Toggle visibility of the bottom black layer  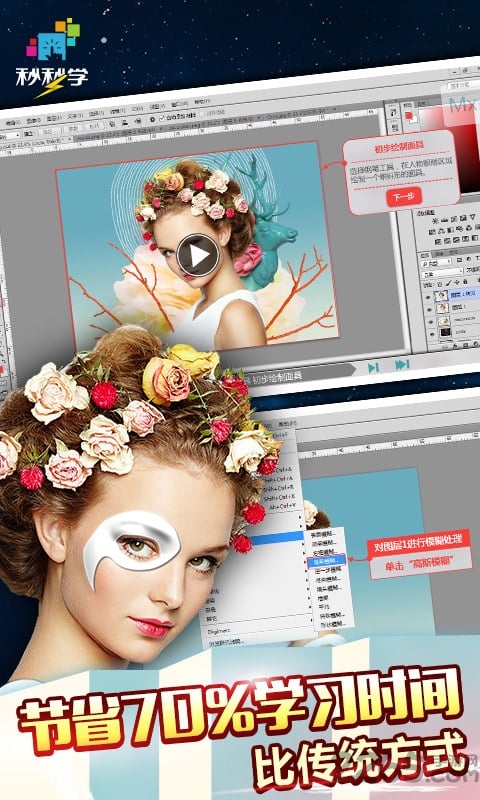coord(432,334)
